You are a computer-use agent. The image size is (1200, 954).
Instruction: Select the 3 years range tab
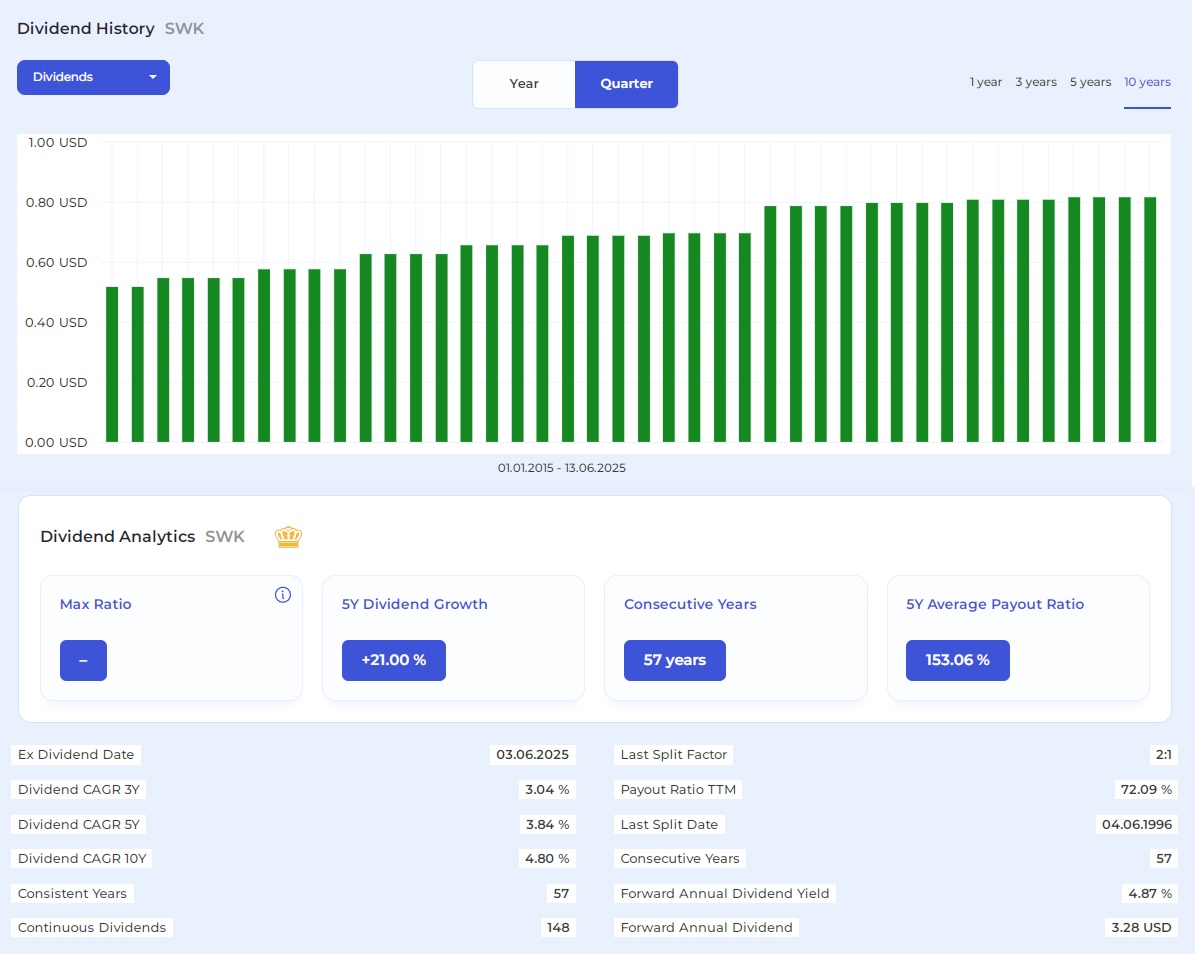click(1036, 82)
